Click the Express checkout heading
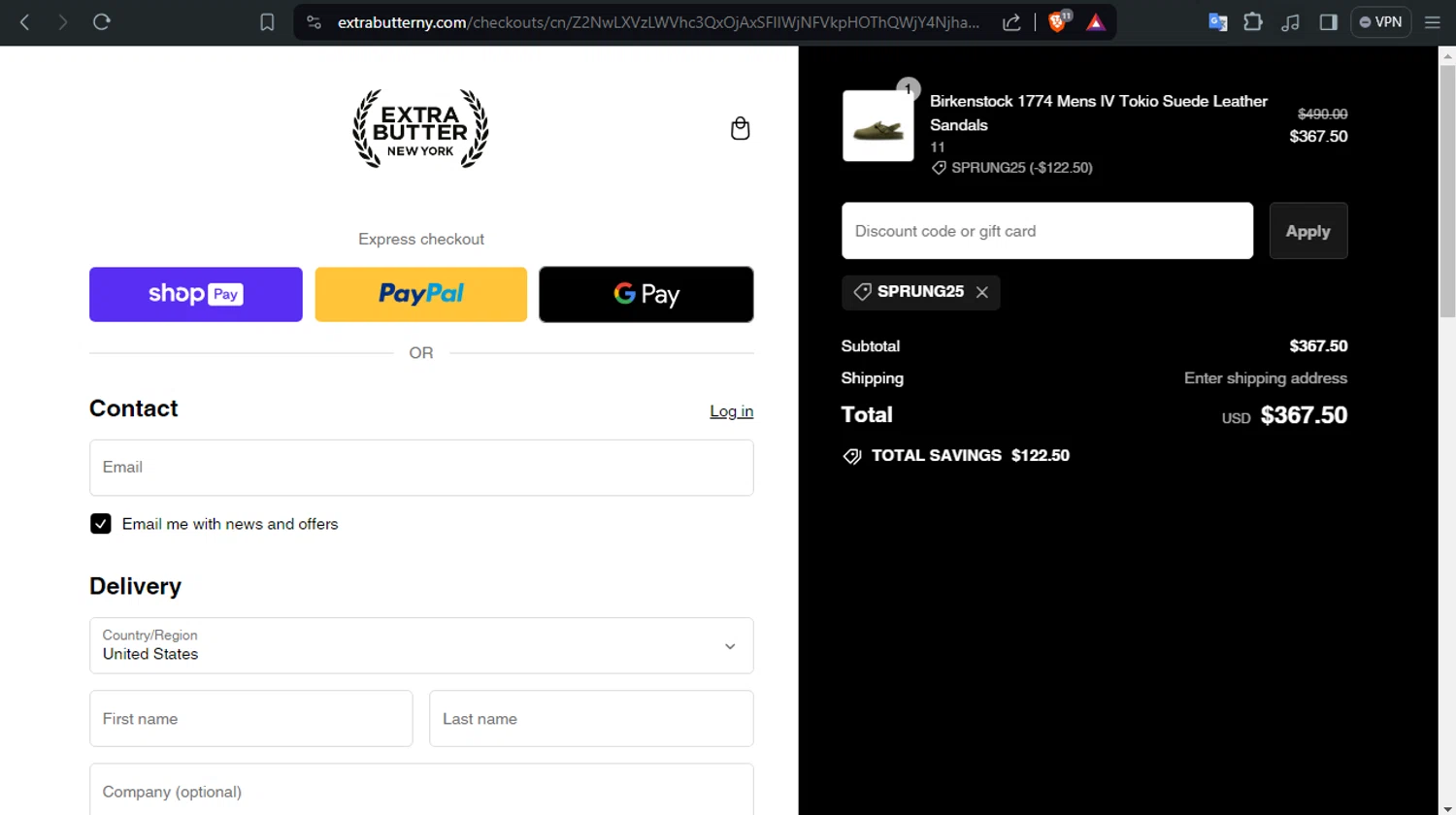 coord(421,239)
